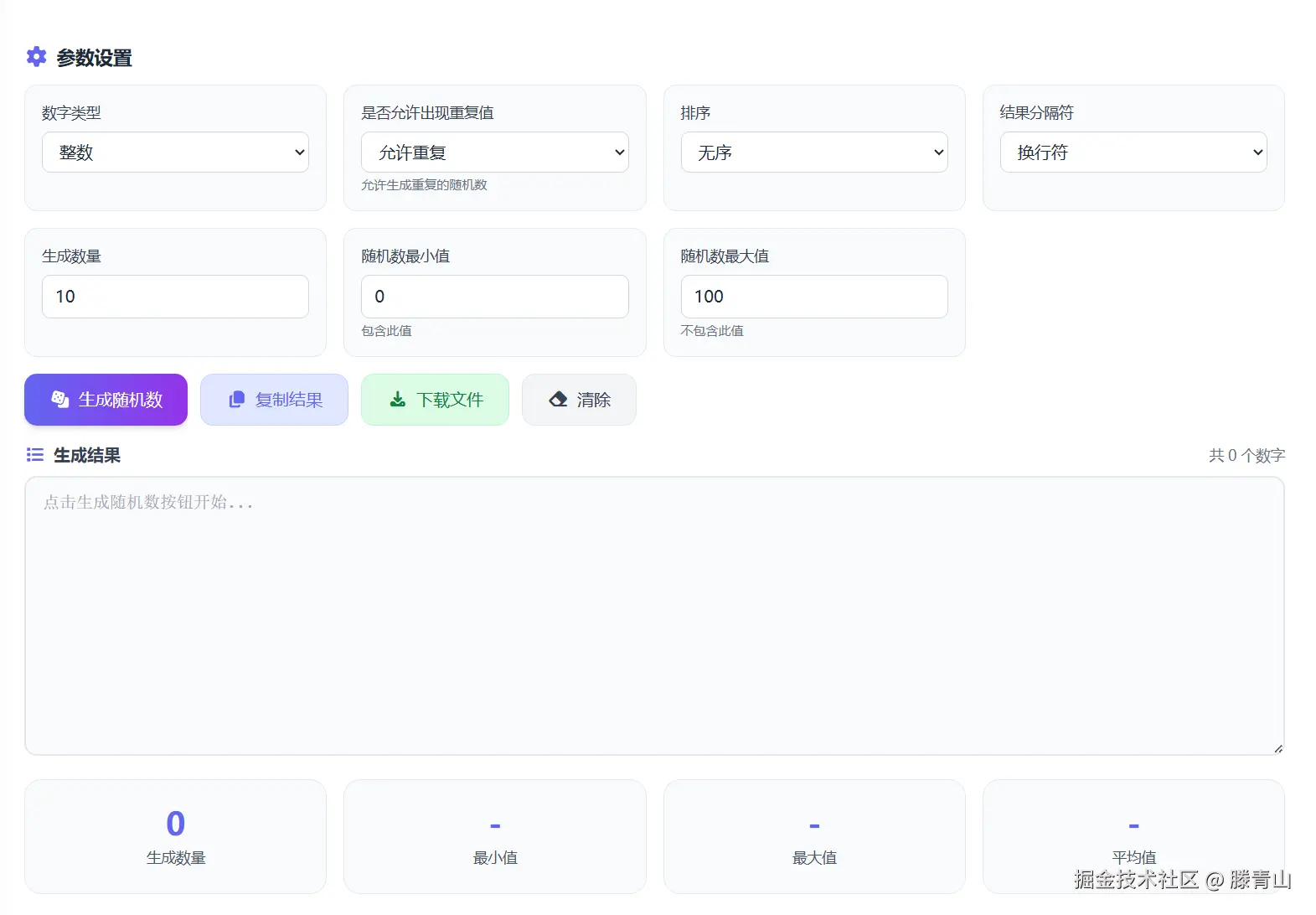Click the 共 0 个数字 counter text
This screenshot has height=915, width=1316.
point(1246,455)
